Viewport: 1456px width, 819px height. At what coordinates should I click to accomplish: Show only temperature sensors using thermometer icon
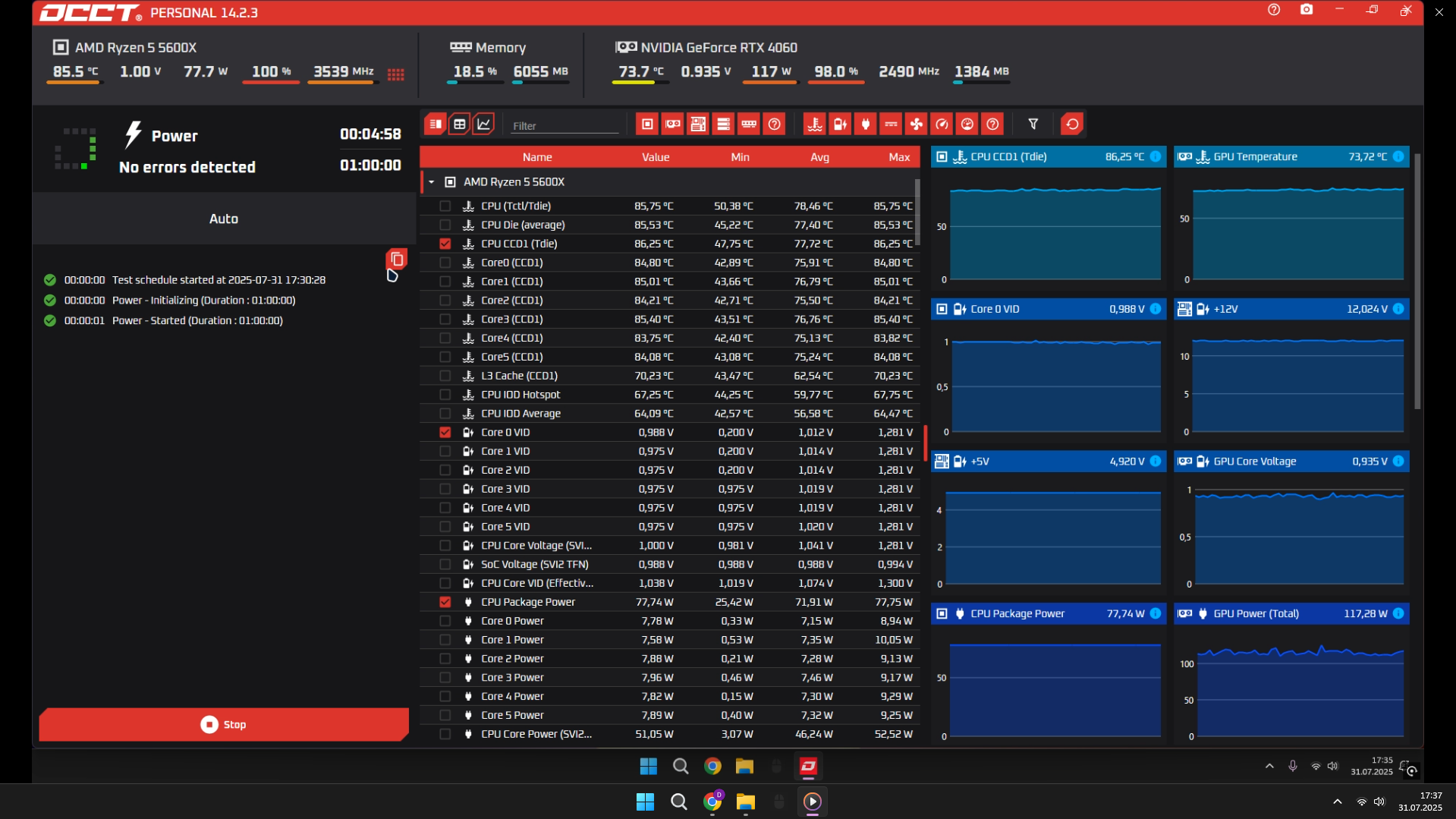pos(815,124)
